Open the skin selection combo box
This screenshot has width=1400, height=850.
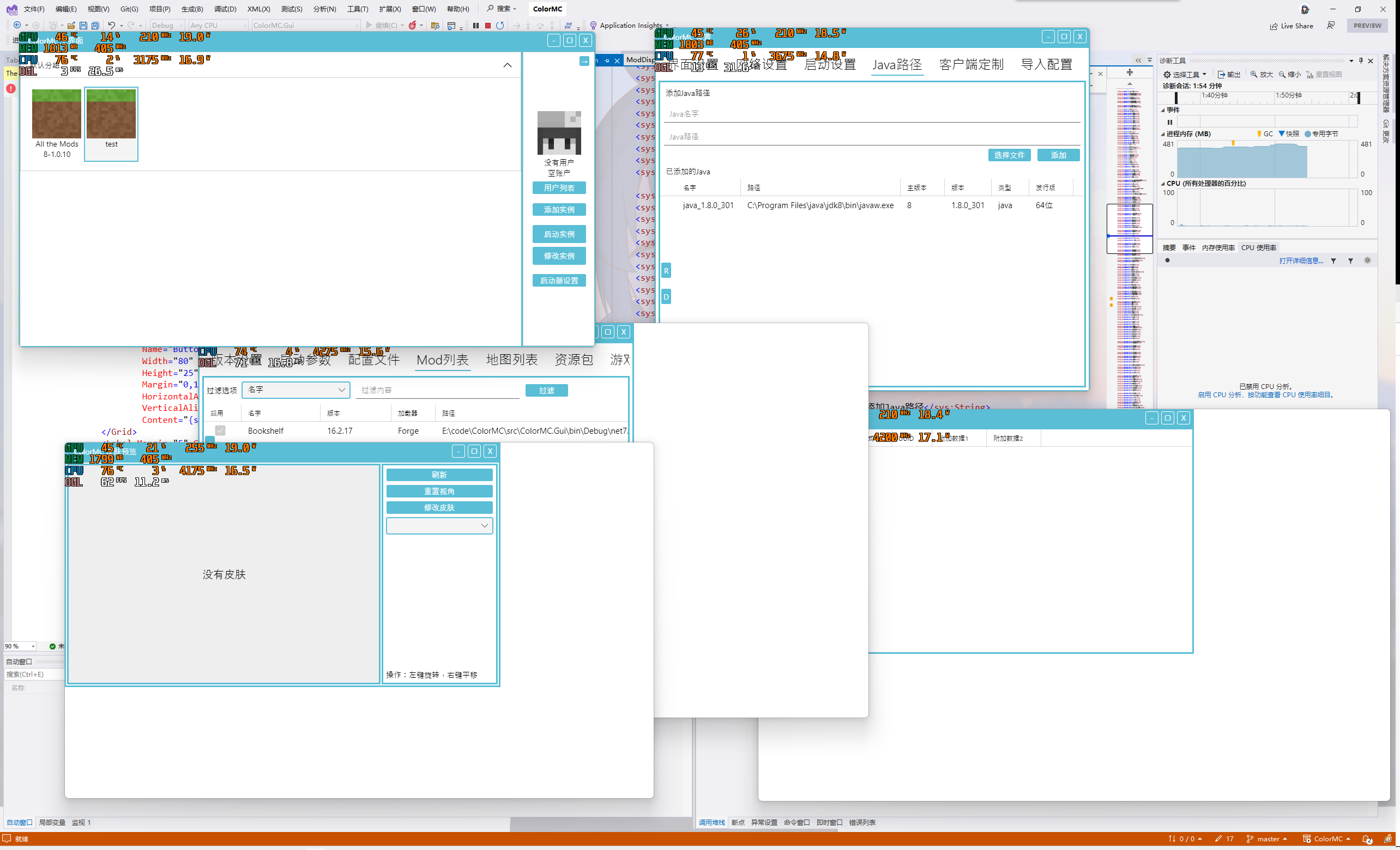[x=439, y=525]
